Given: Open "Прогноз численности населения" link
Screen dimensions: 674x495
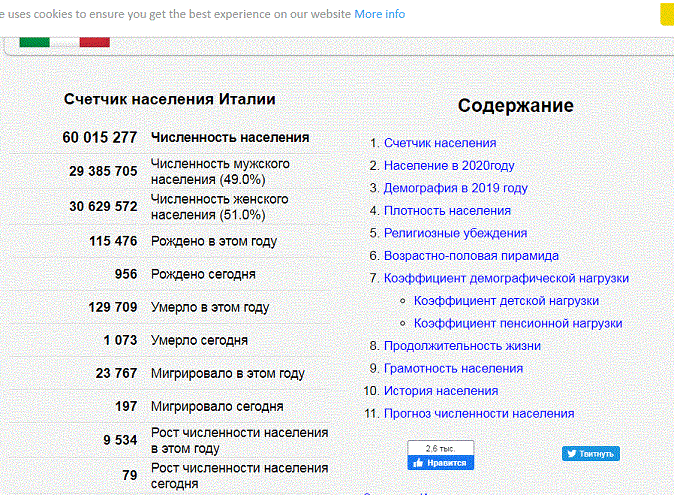Looking at the screenshot, I should pos(479,413).
